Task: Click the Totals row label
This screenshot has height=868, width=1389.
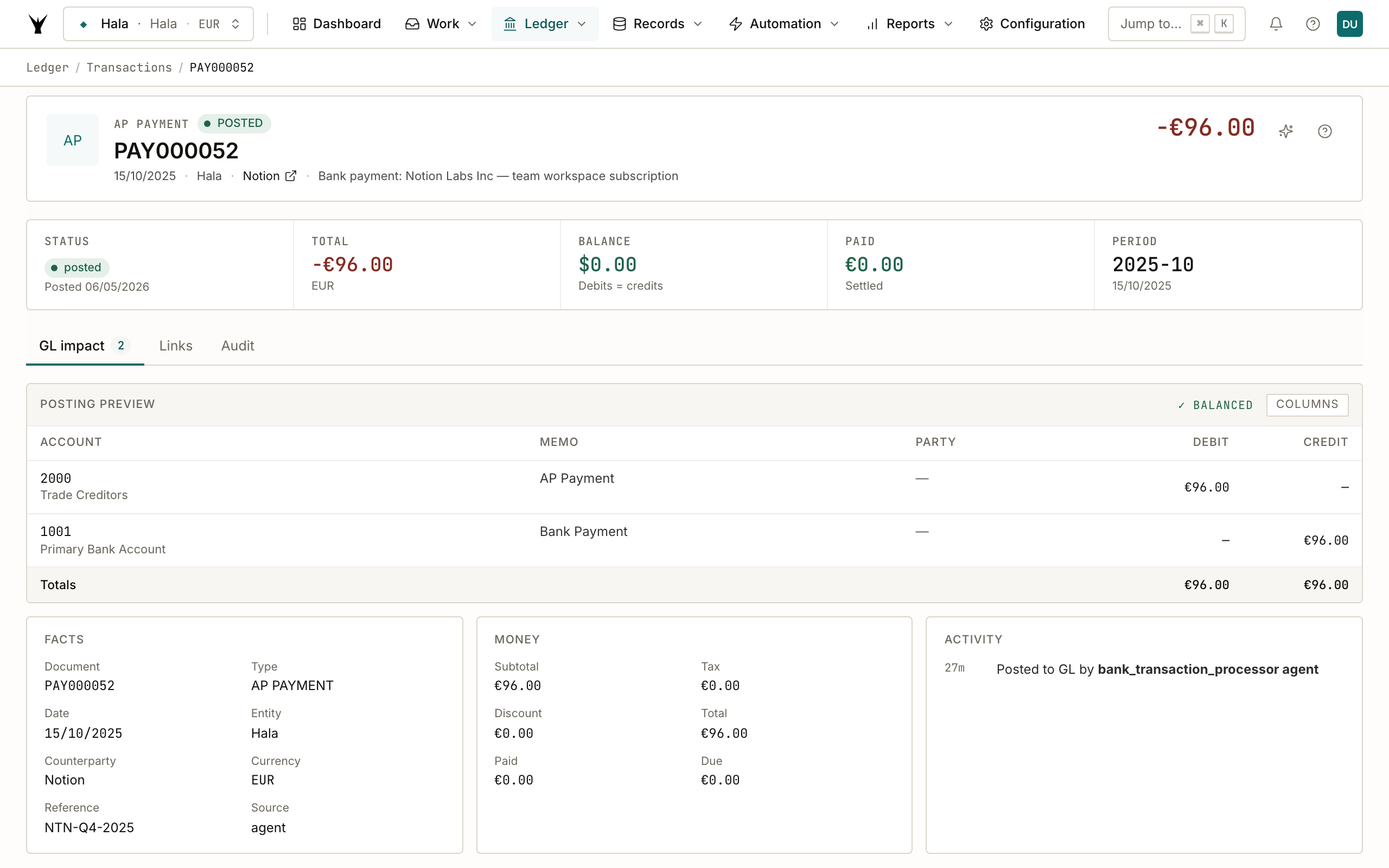Action: (58, 585)
